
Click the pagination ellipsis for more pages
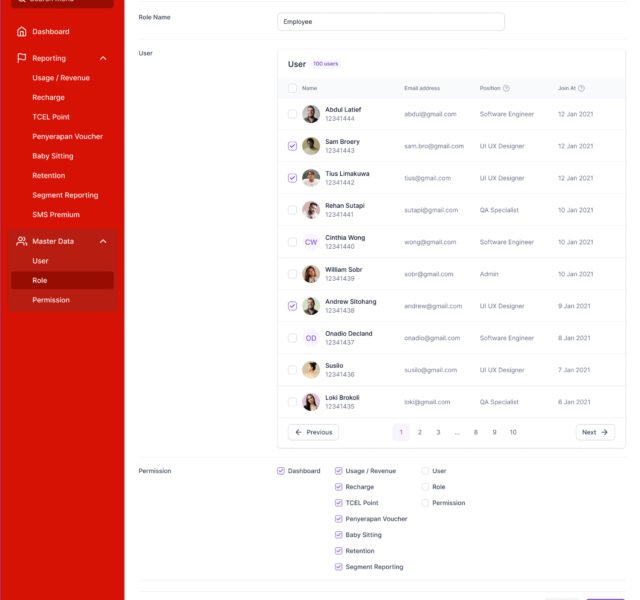pos(457,432)
